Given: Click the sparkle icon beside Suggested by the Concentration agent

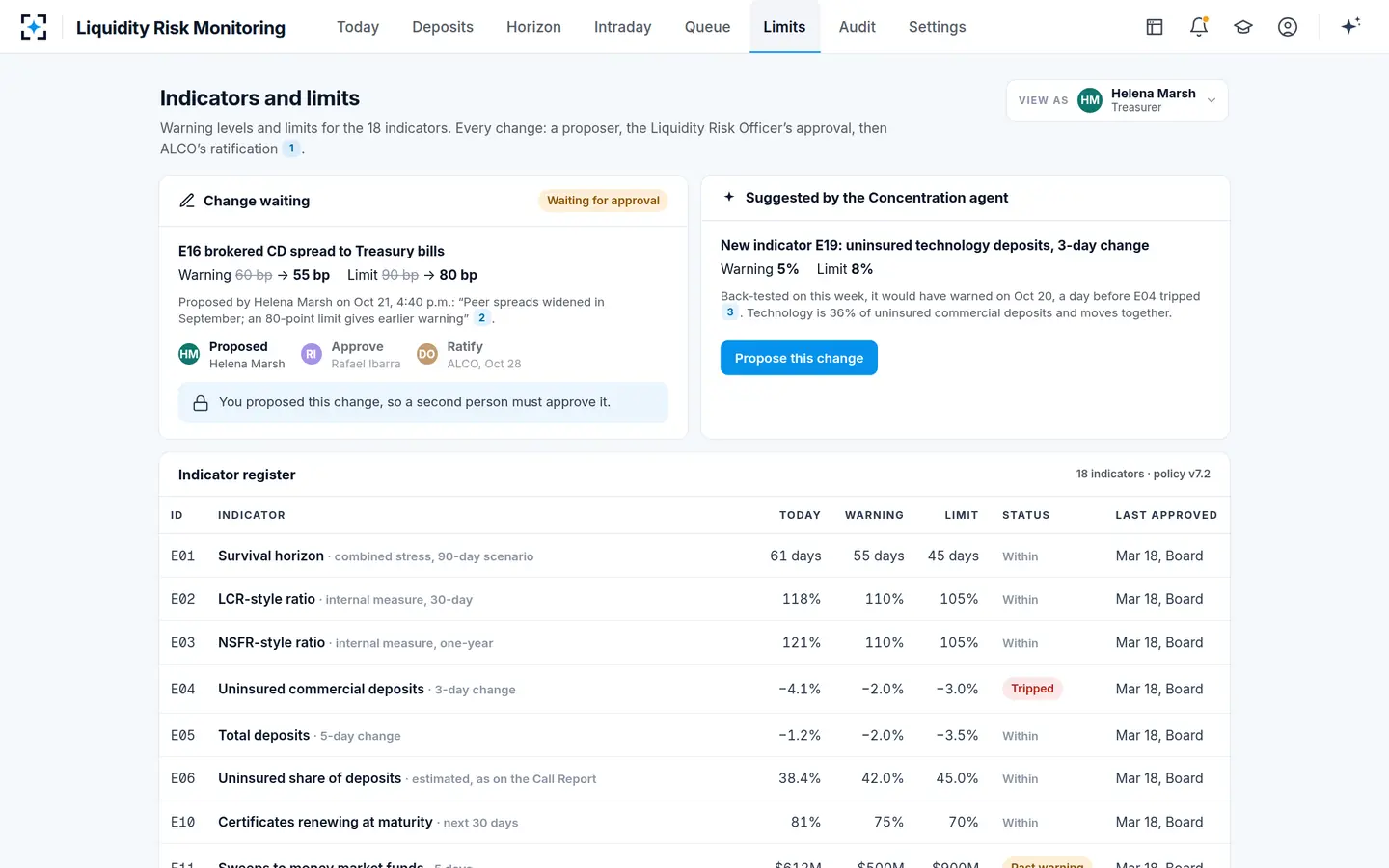Looking at the screenshot, I should coord(729,197).
